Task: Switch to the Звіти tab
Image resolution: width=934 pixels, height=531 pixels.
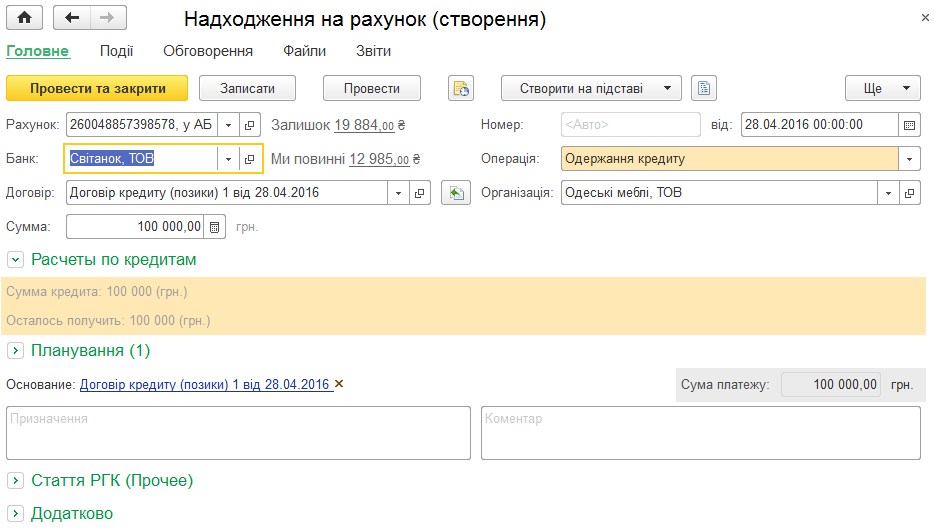Action: 373,51
